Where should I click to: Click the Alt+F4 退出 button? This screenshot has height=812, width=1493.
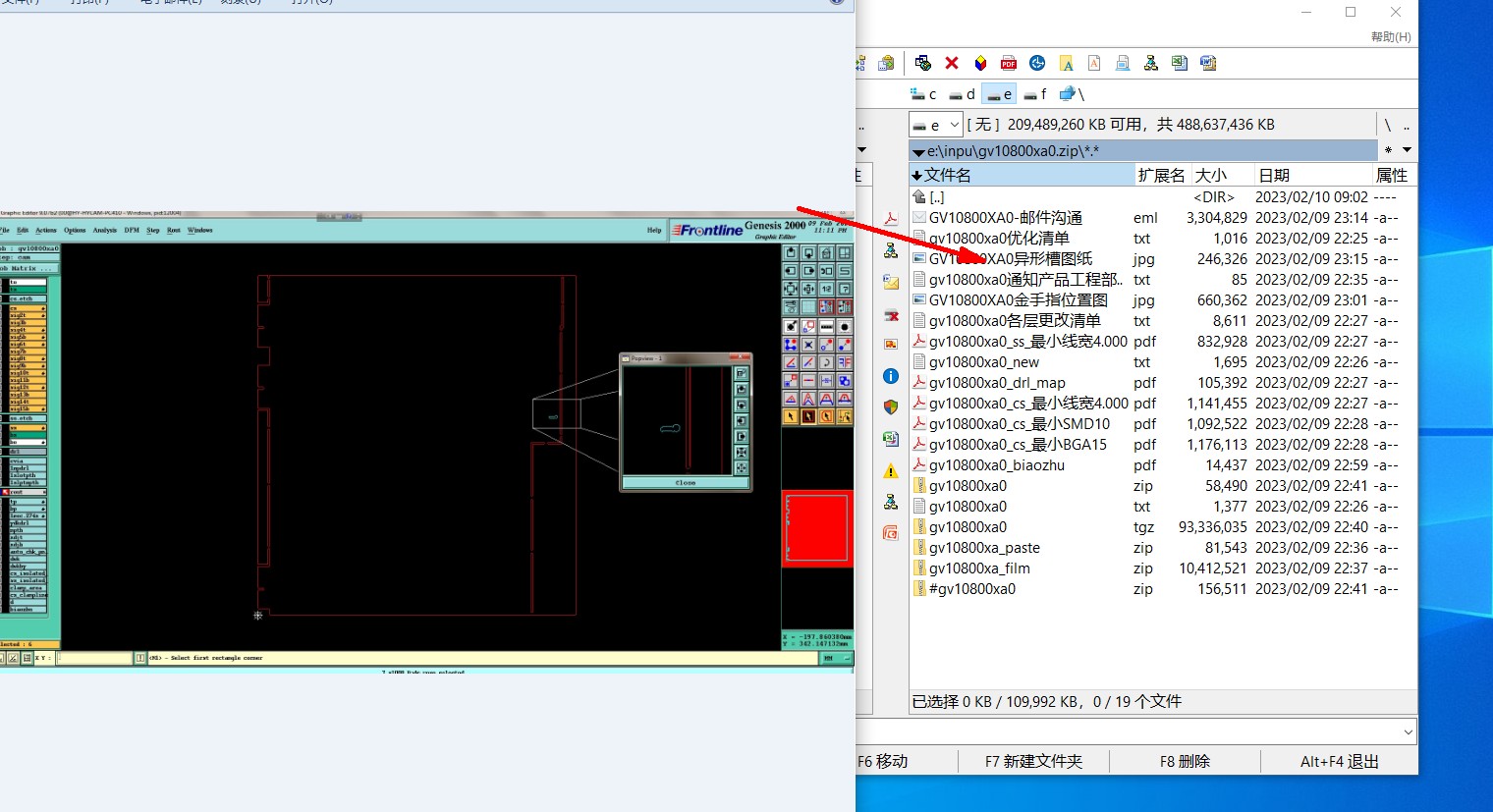[x=1339, y=761]
